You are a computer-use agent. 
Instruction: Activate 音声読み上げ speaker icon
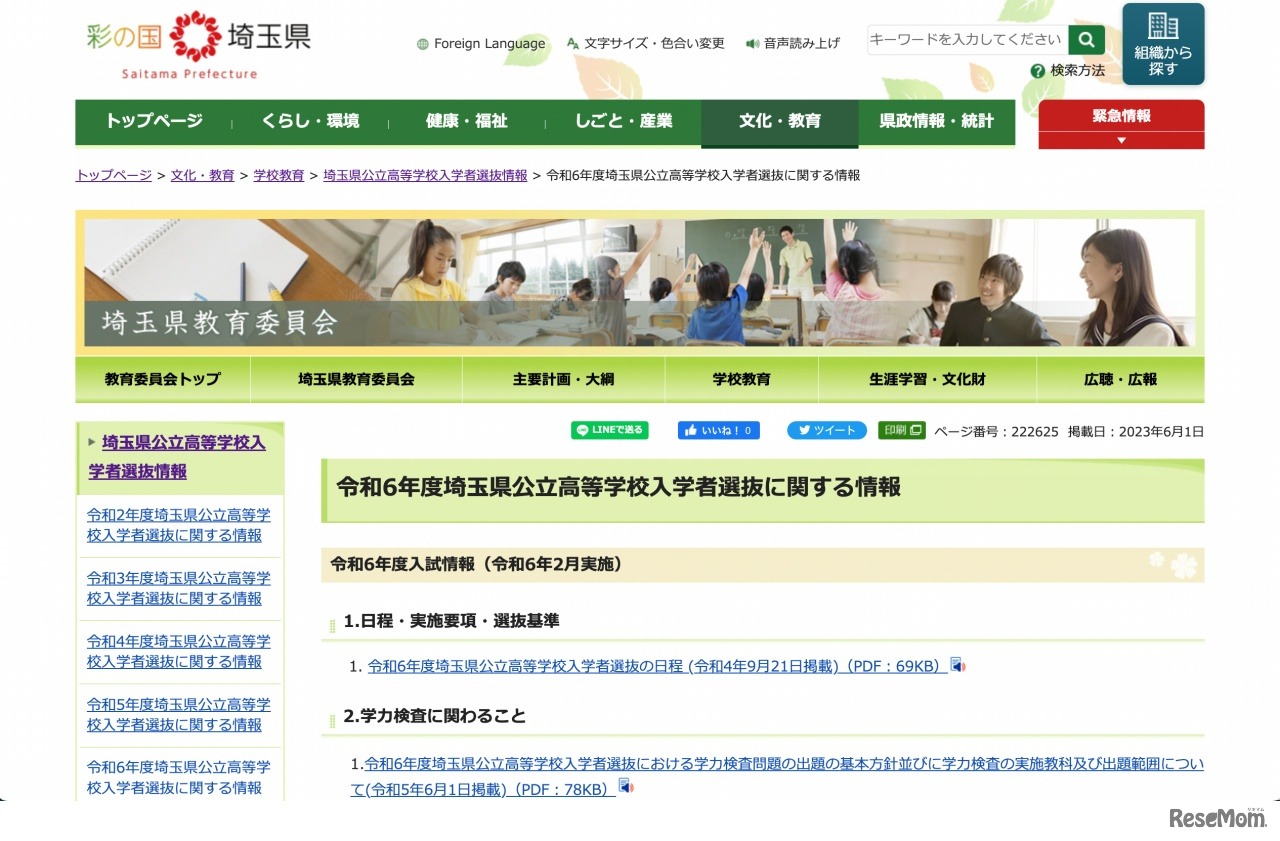pos(752,42)
